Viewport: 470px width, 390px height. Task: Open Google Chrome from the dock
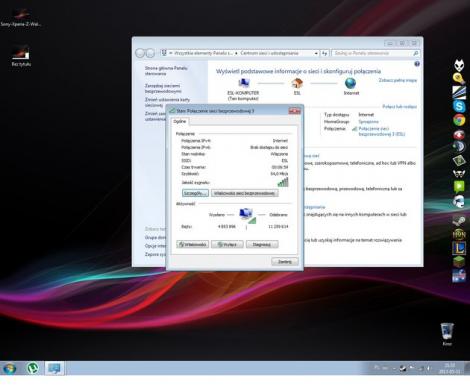(459, 120)
